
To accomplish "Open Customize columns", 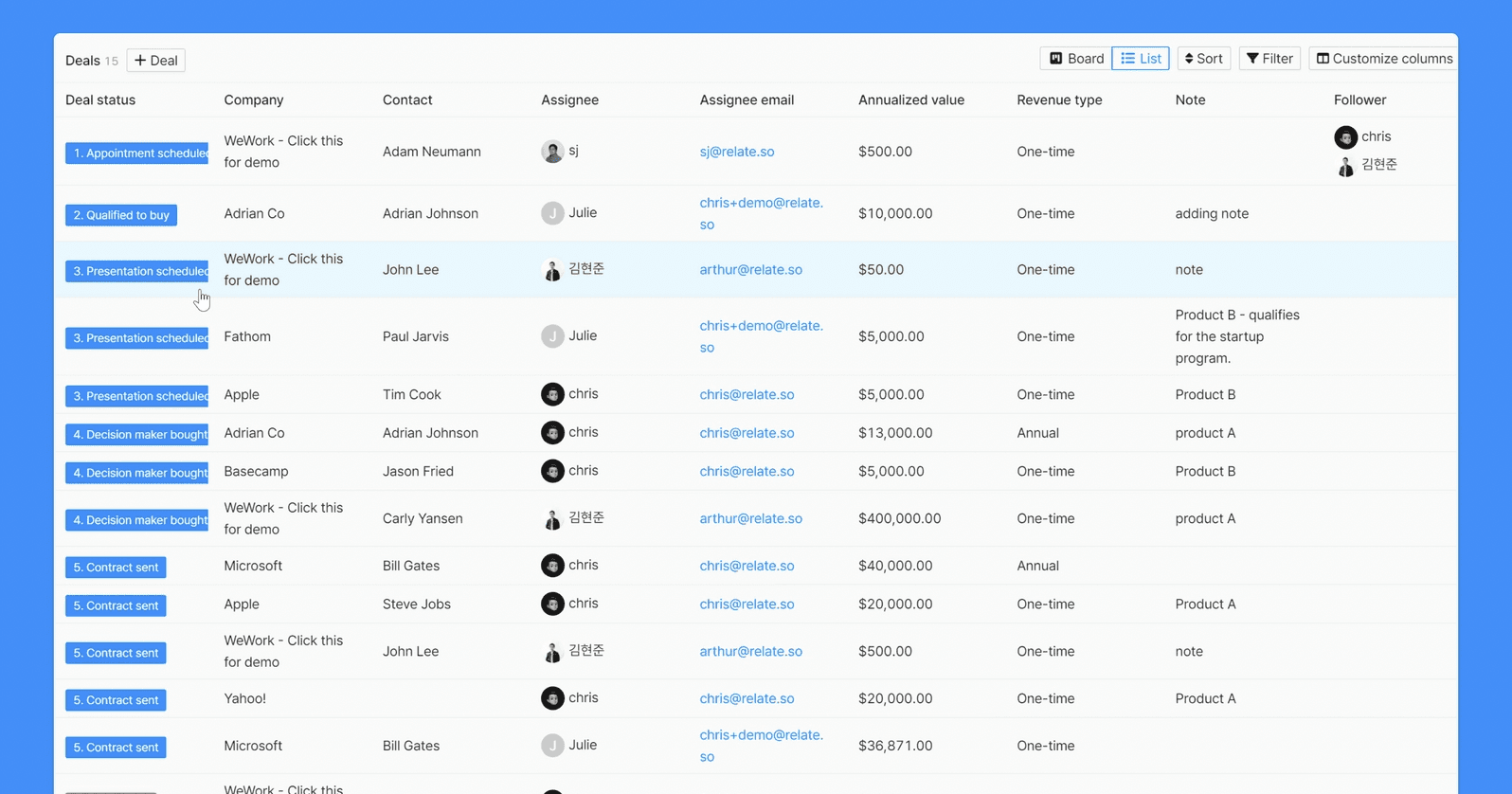I will coord(1384,59).
